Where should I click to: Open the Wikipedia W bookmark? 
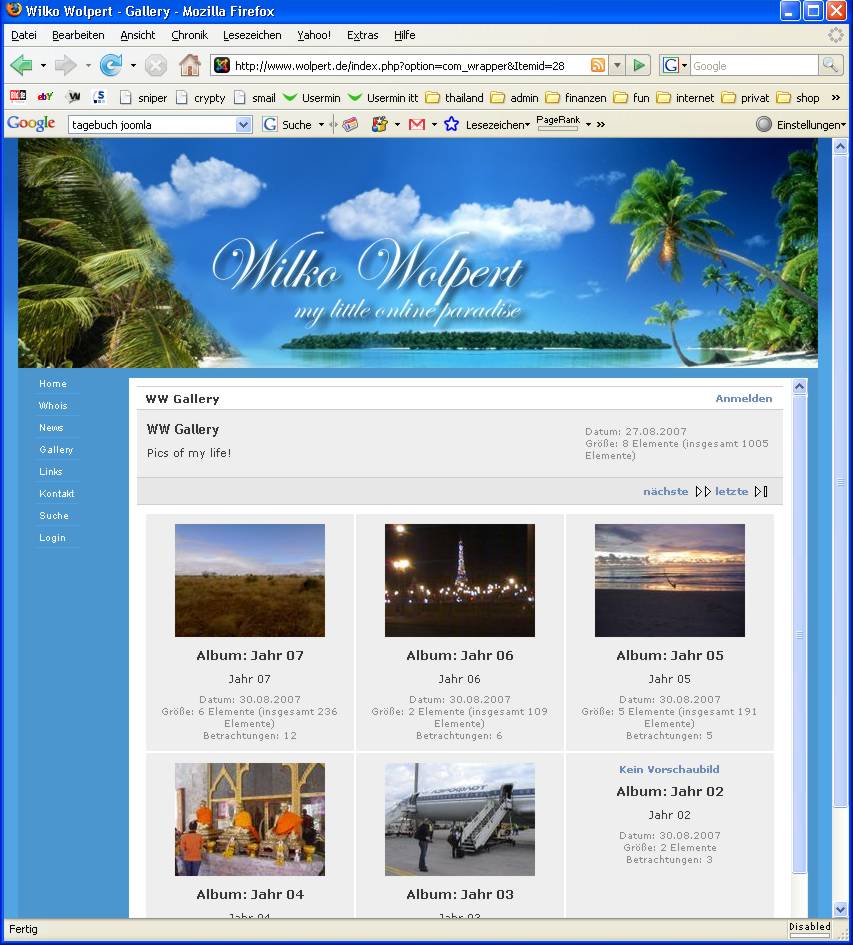click(74, 97)
